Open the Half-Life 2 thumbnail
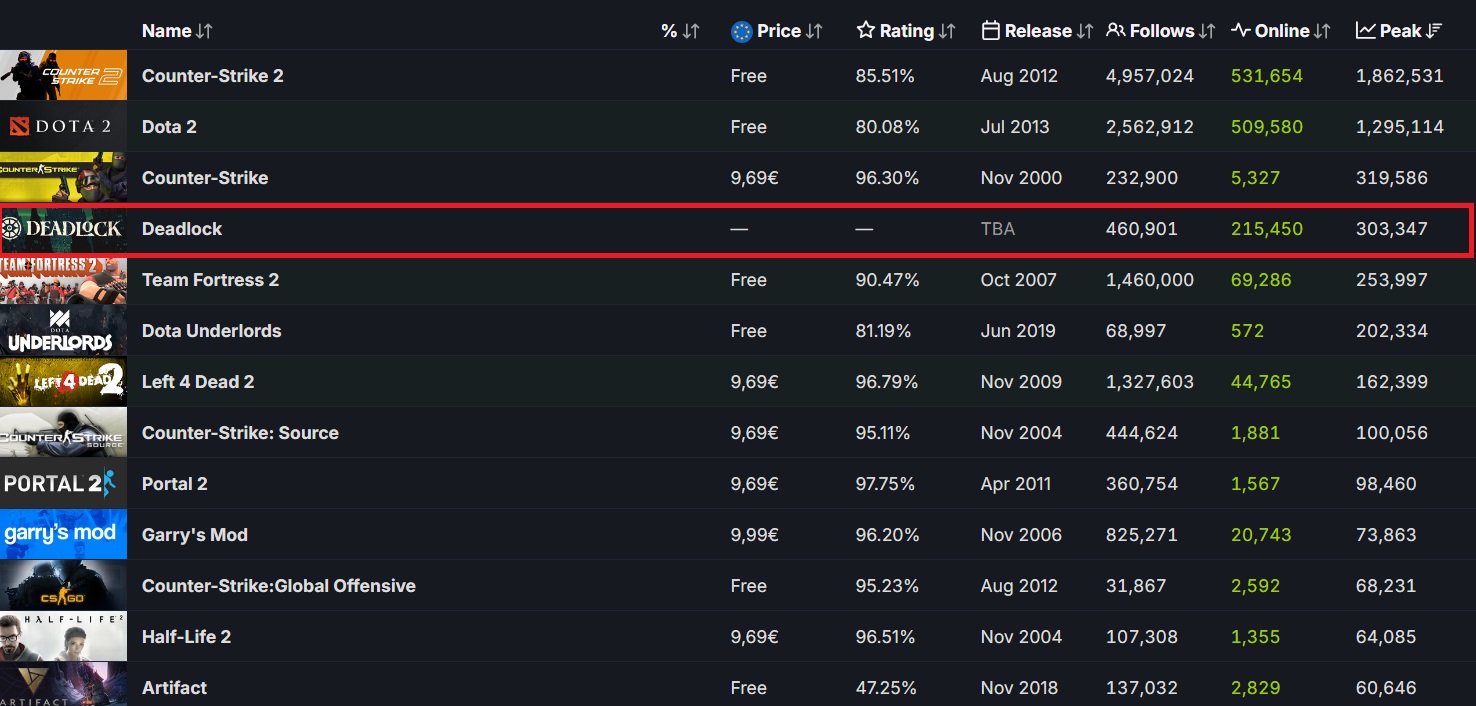 click(63, 637)
